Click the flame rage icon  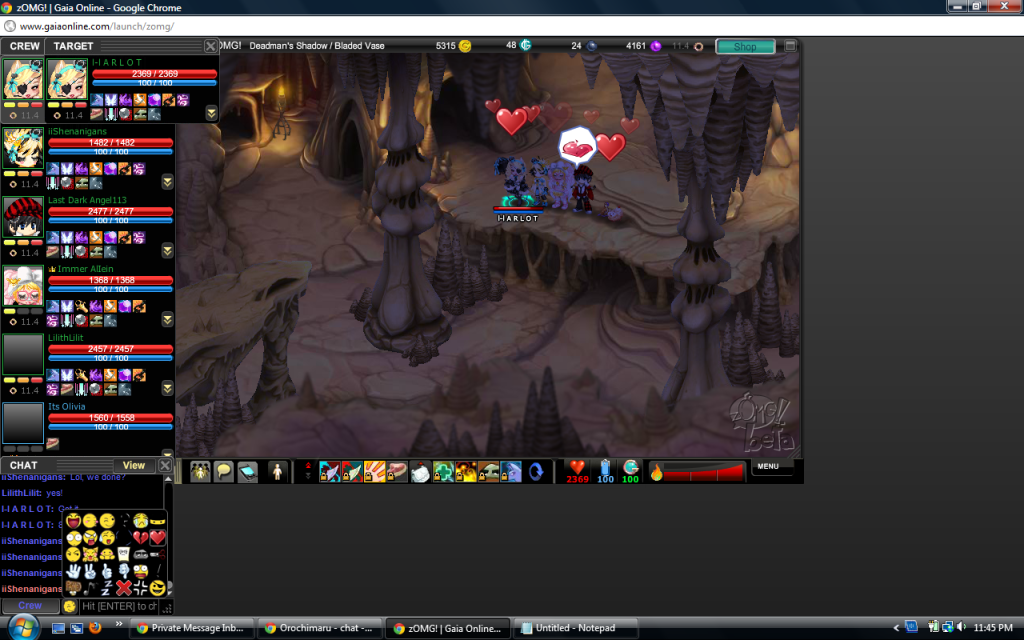[x=656, y=472]
